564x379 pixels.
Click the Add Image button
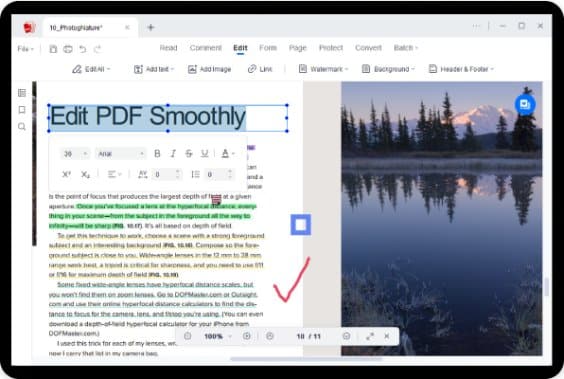(x=210, y=69)
